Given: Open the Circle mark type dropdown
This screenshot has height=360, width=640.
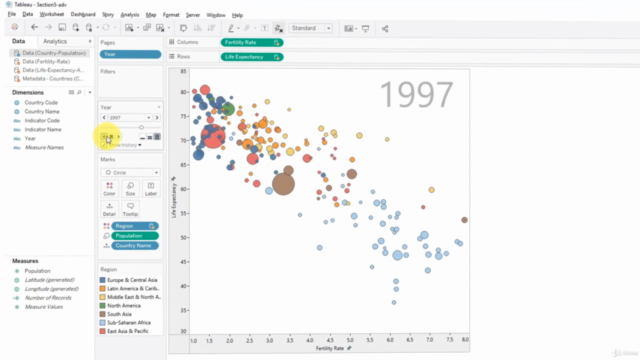Looking at the screenshot, I should (130, 173).
